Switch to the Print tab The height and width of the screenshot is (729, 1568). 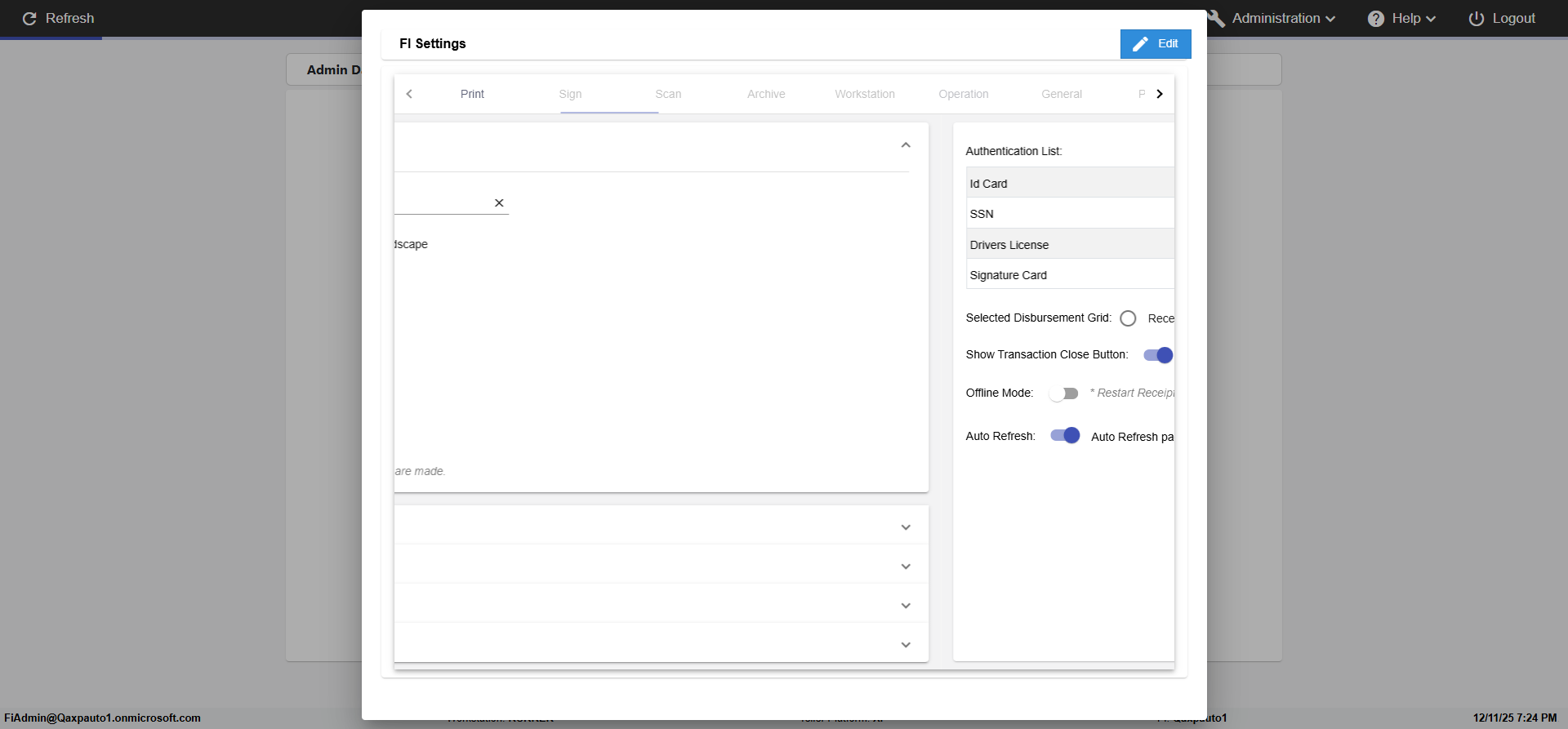click(x=472, y=94)
